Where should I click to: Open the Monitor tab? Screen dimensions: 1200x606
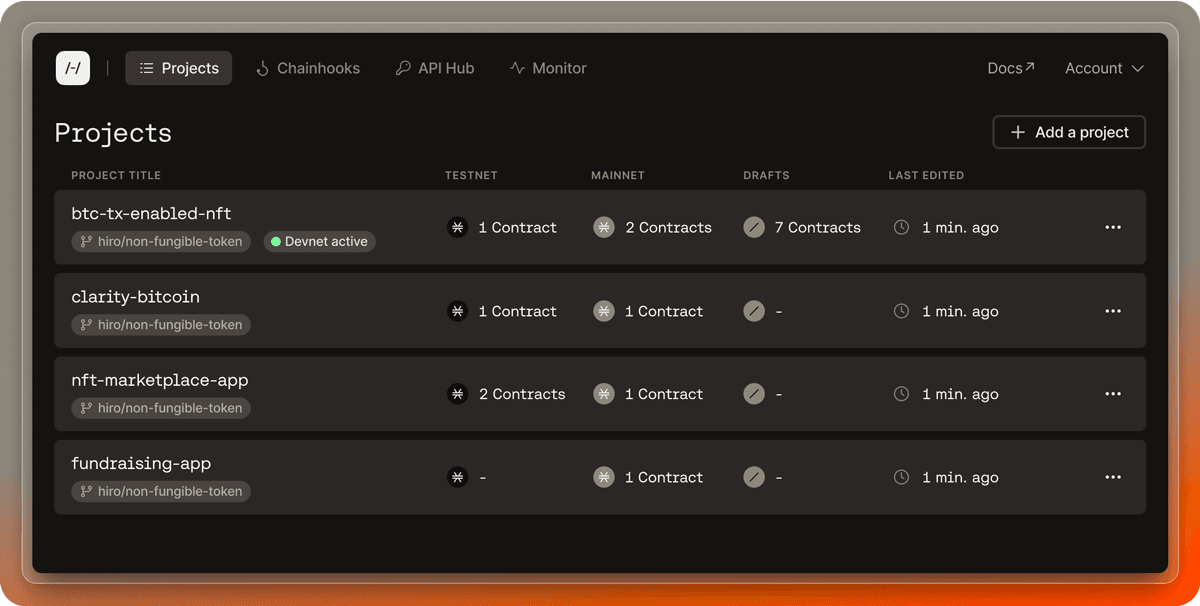[548, 68]
